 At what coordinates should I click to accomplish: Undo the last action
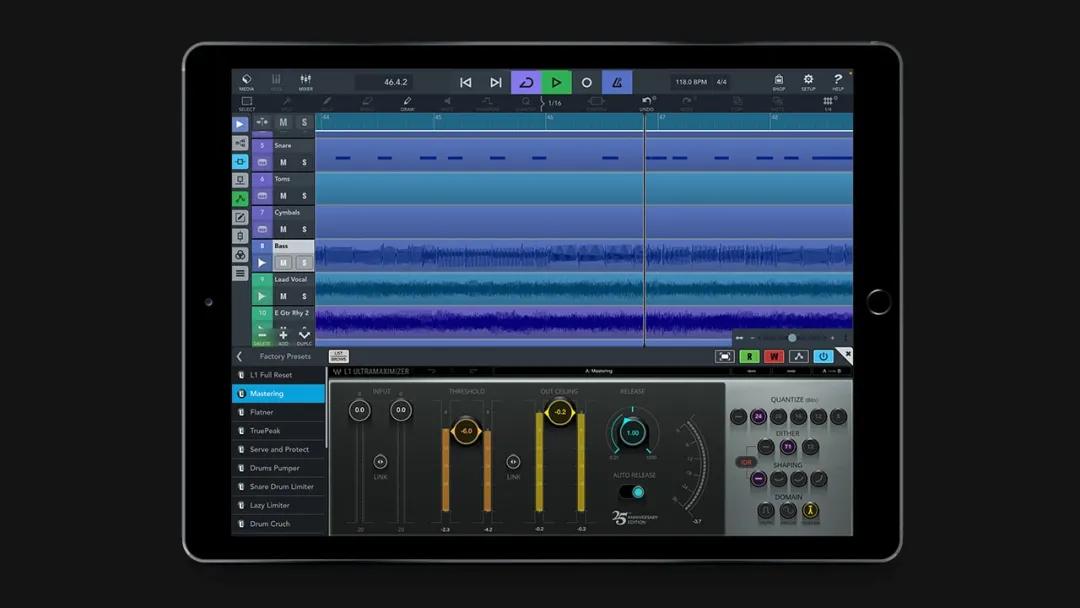click(647, 103)
